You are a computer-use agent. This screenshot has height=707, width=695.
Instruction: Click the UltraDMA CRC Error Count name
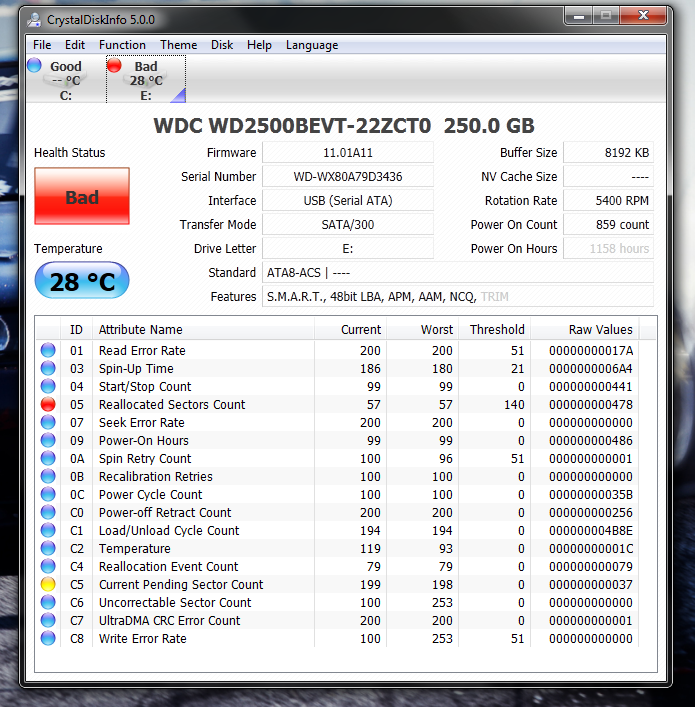click(170, 620)
